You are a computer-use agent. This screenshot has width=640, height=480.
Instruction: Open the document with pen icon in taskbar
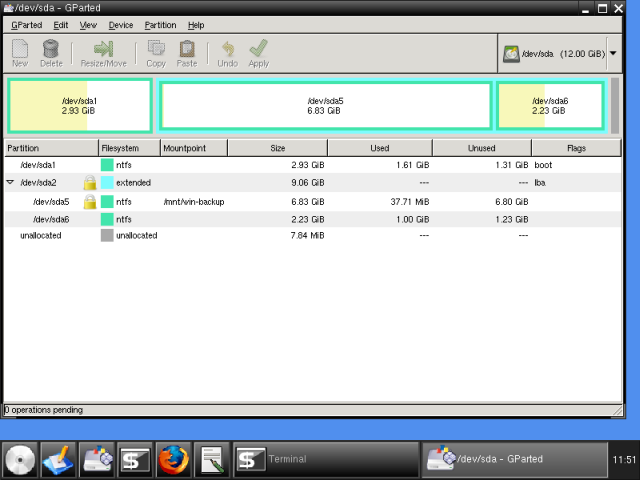[x=212, y=460]
